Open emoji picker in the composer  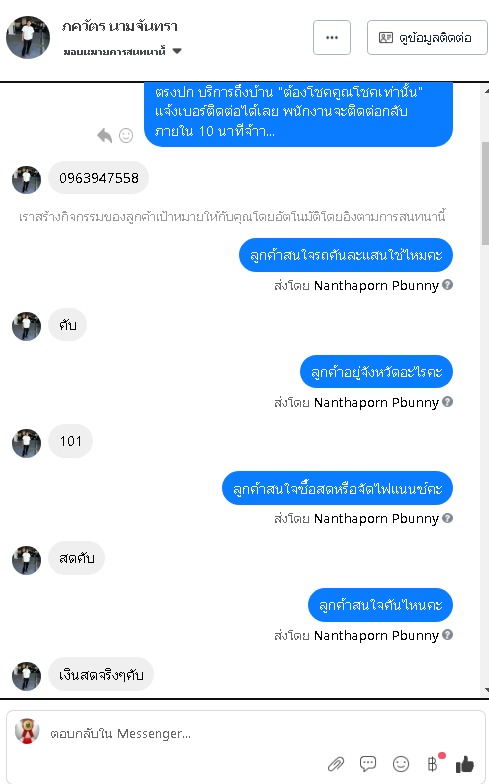pyautogui.click(x=400, y=764)
